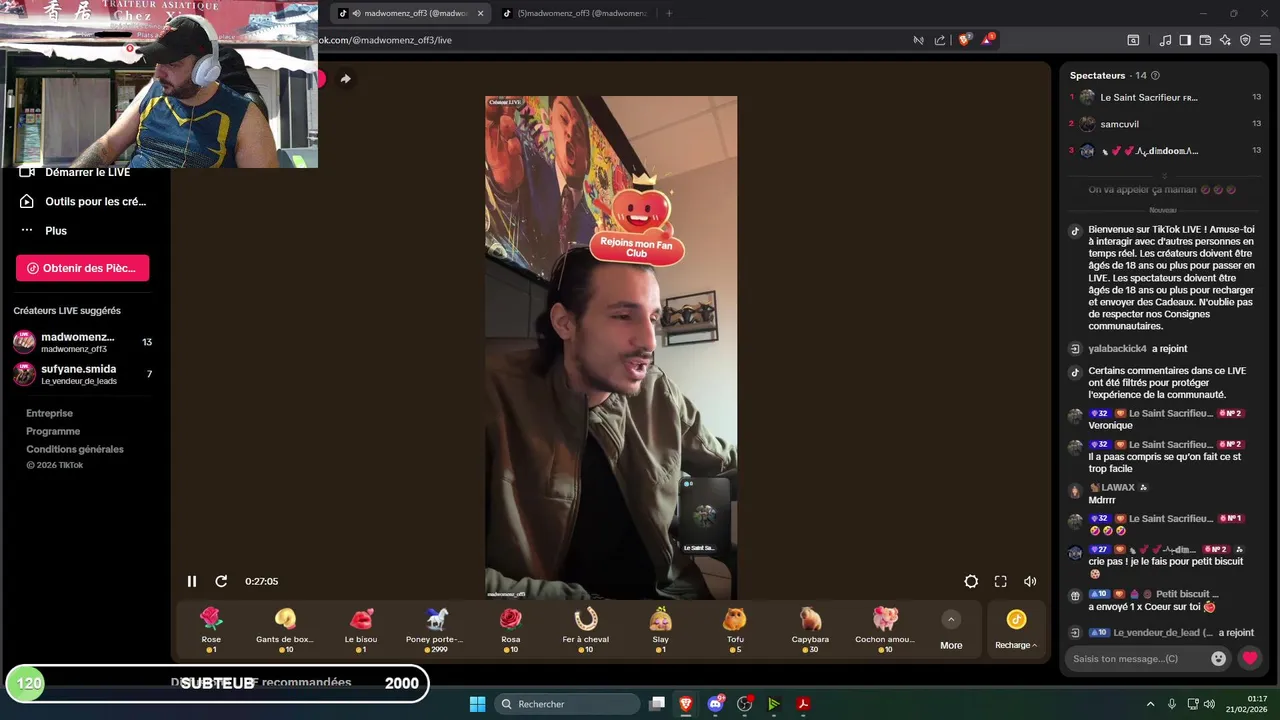
Task: Click the browser address bar URL
Action: 385,40
